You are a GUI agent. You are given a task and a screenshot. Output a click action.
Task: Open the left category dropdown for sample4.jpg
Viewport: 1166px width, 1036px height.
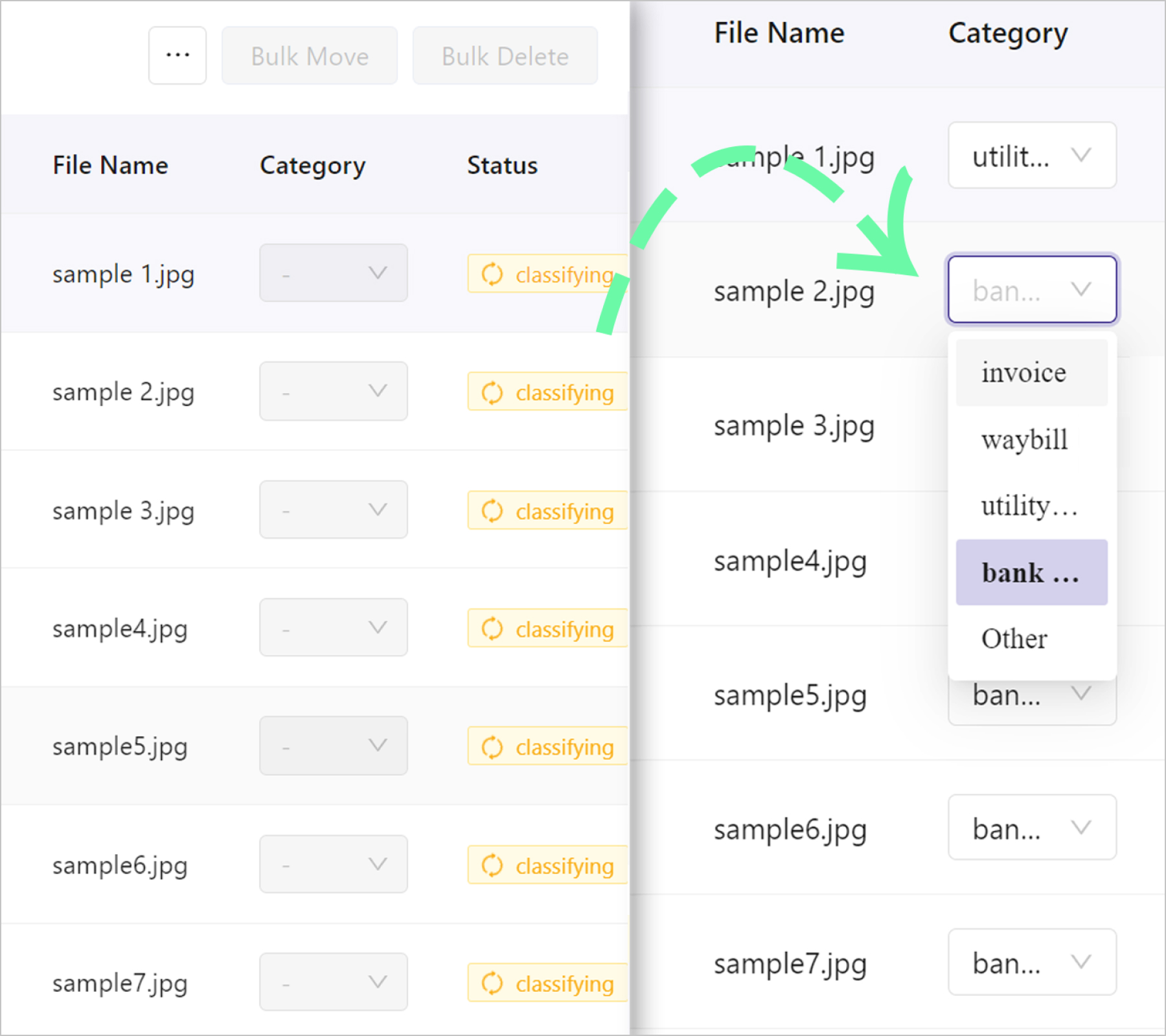(334, 627)
